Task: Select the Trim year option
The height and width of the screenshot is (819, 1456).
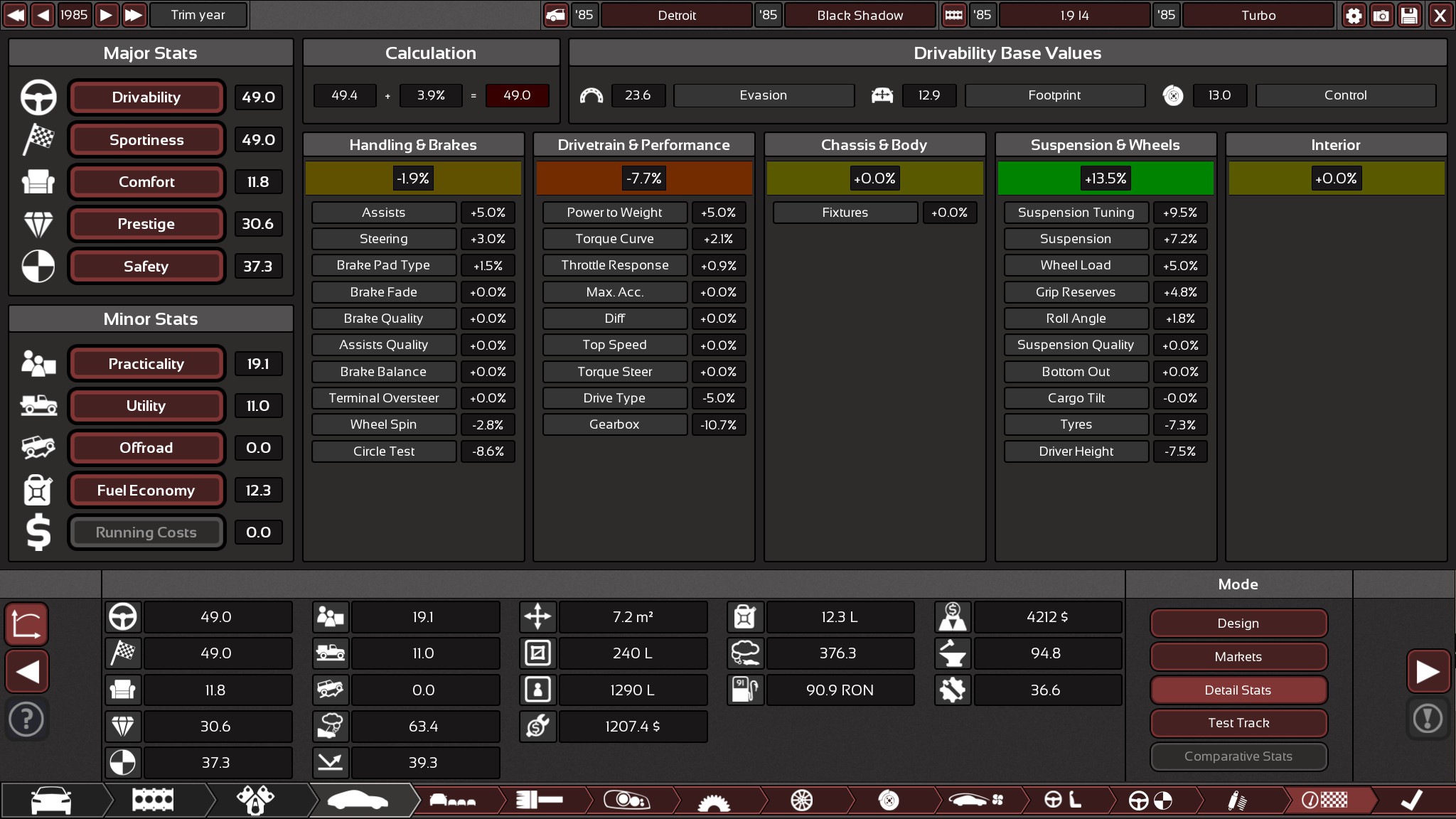Action: point(198,15)
